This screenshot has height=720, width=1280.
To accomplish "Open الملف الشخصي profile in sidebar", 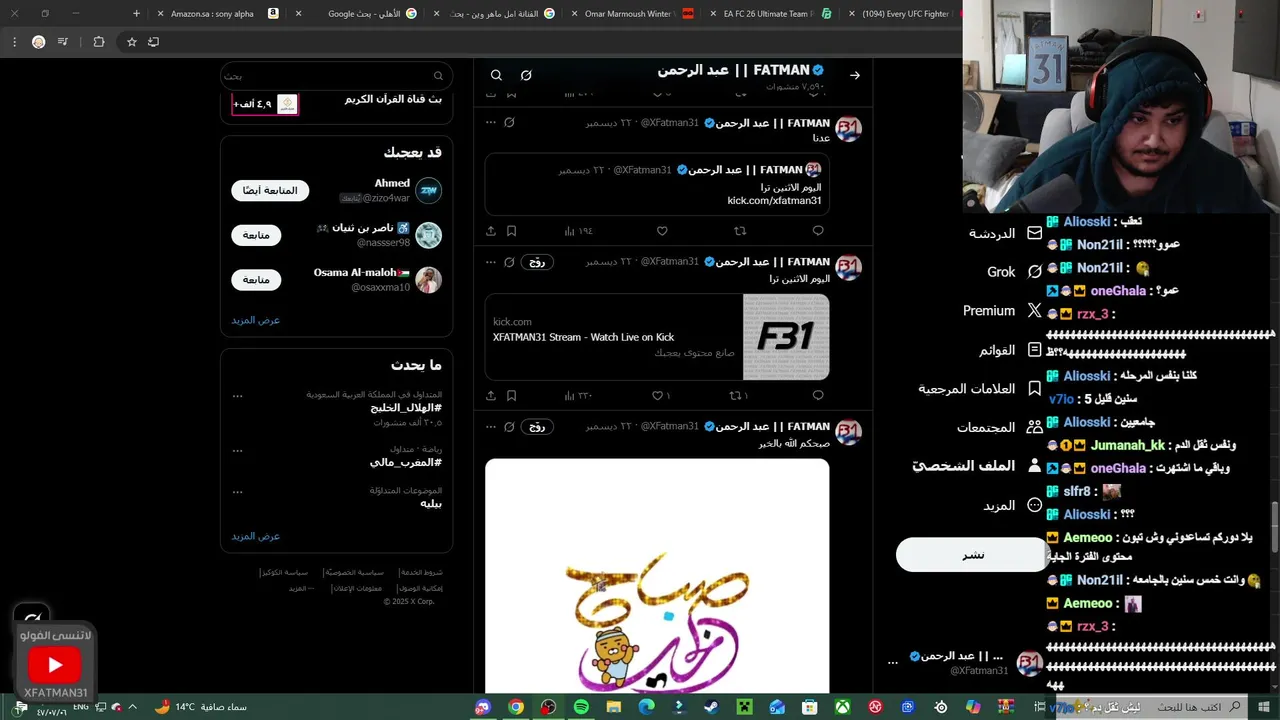I will (978, 466).
